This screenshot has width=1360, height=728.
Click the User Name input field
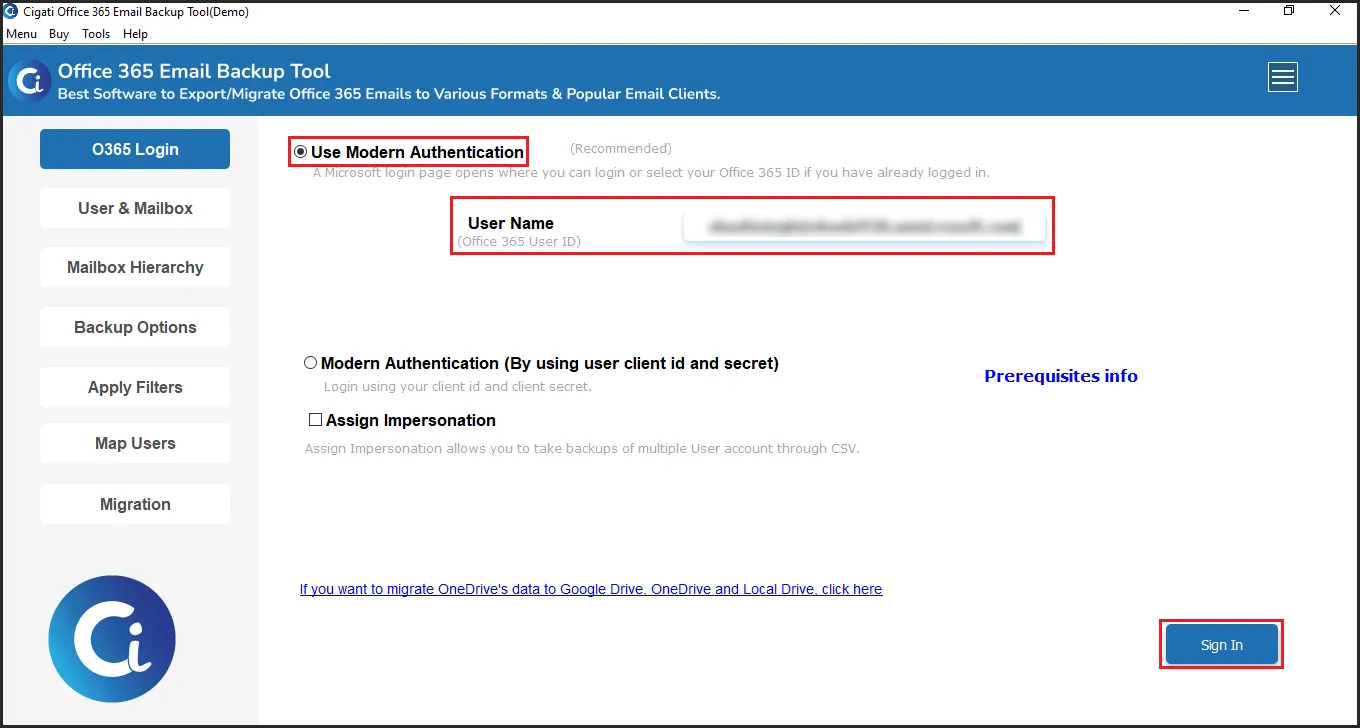coord(864,227)
